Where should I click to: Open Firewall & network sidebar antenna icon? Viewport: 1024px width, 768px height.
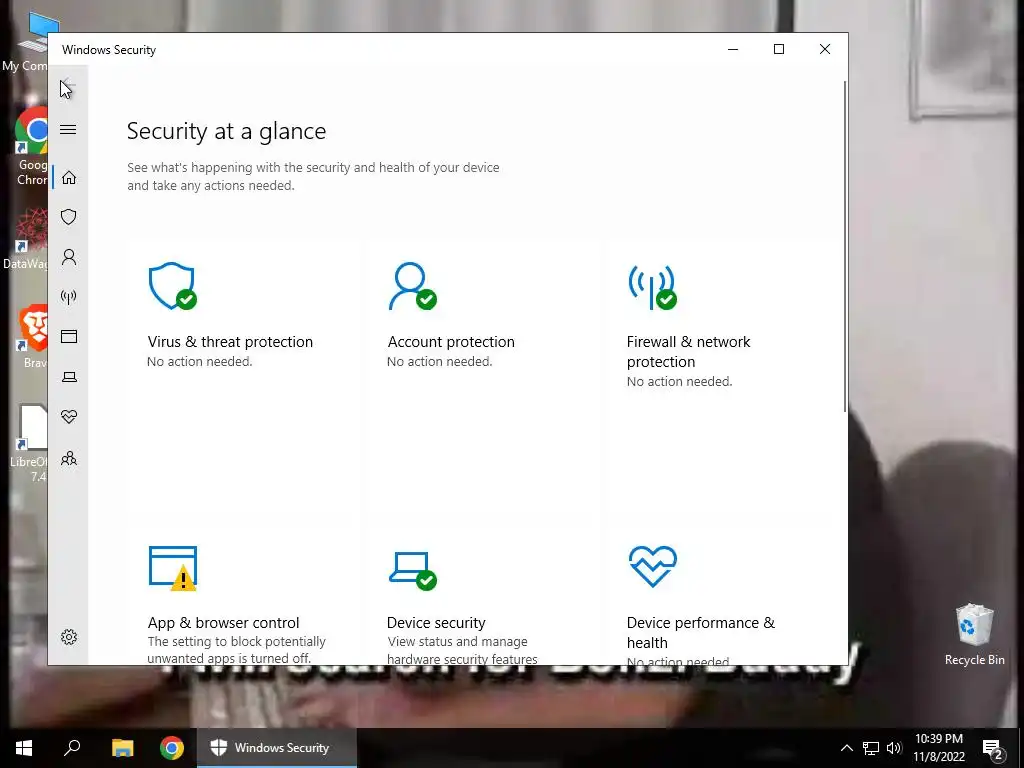[x=69, y=297]
